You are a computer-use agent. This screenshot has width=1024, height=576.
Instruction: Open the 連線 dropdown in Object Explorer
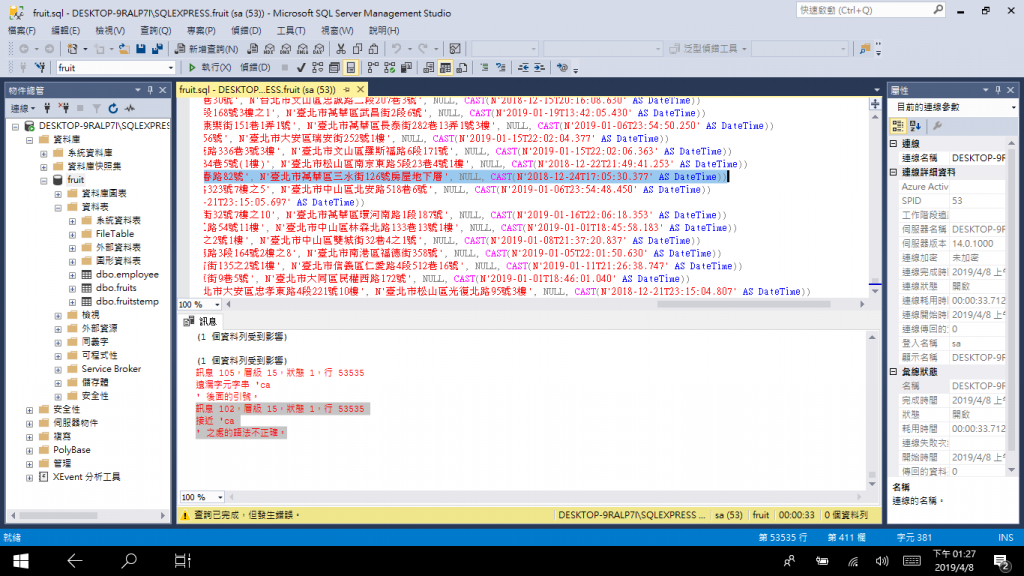pyautogui.click(x=23, y=108)
